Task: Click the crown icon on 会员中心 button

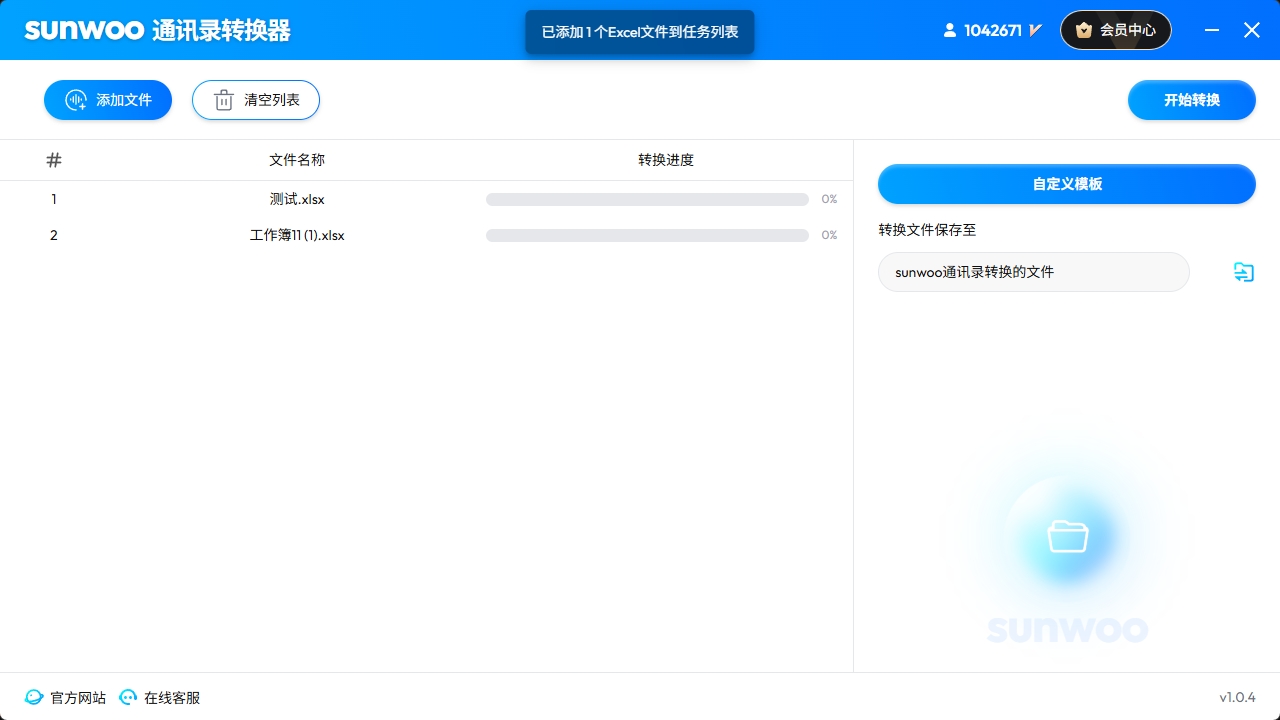Action: 1085,30
